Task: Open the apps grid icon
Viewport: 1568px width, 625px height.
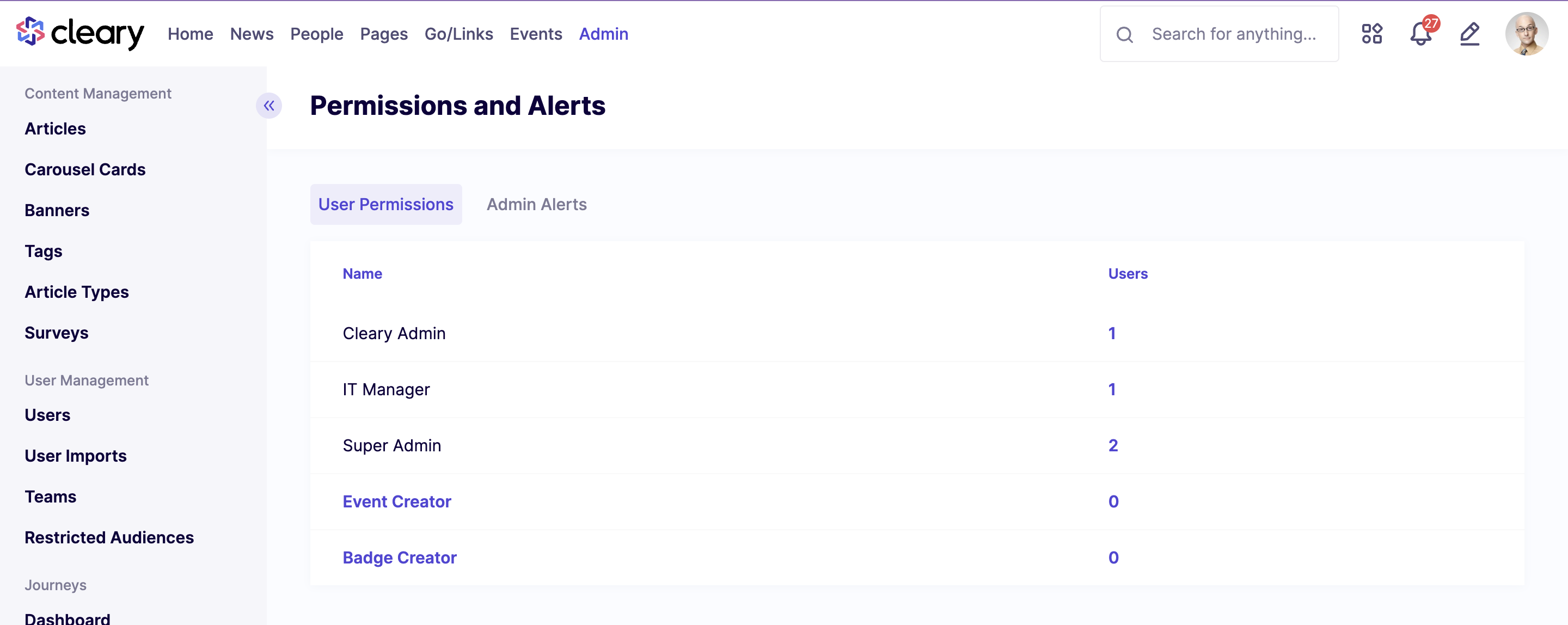Action: coord(1372,34)
